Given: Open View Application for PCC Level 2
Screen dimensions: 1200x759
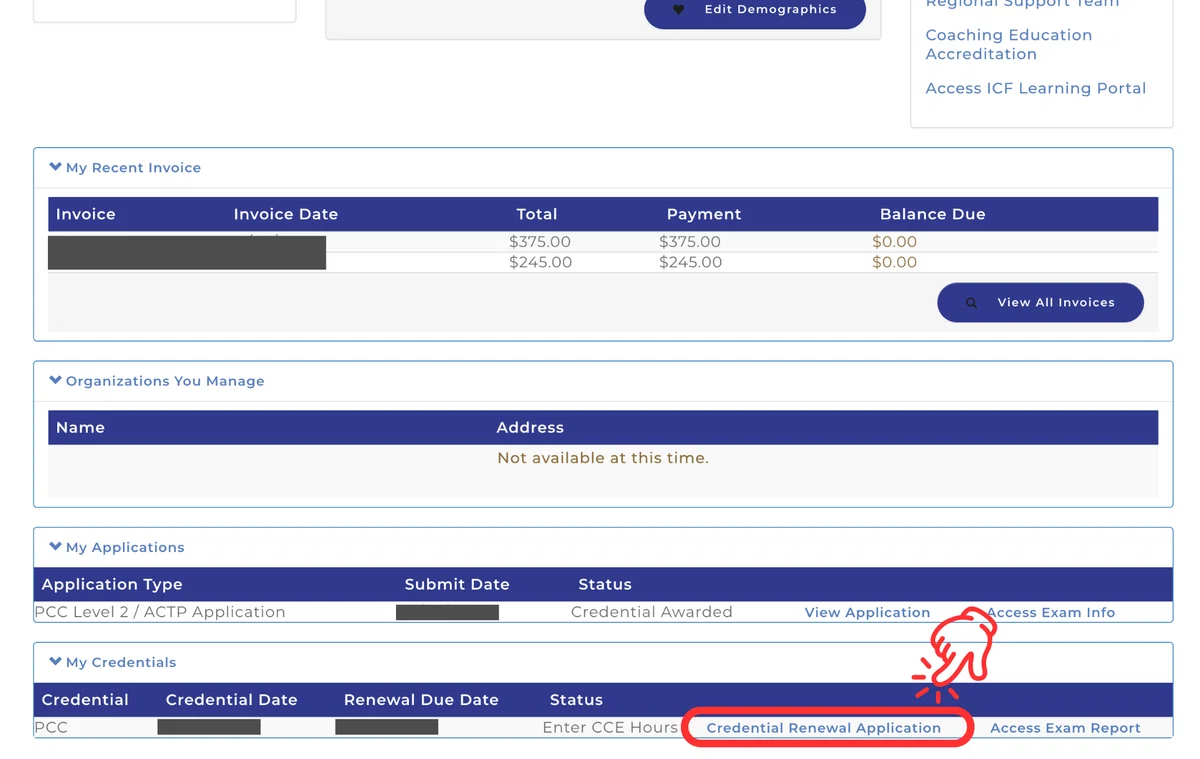Looking at the screenshot, I should pos(867,612).
